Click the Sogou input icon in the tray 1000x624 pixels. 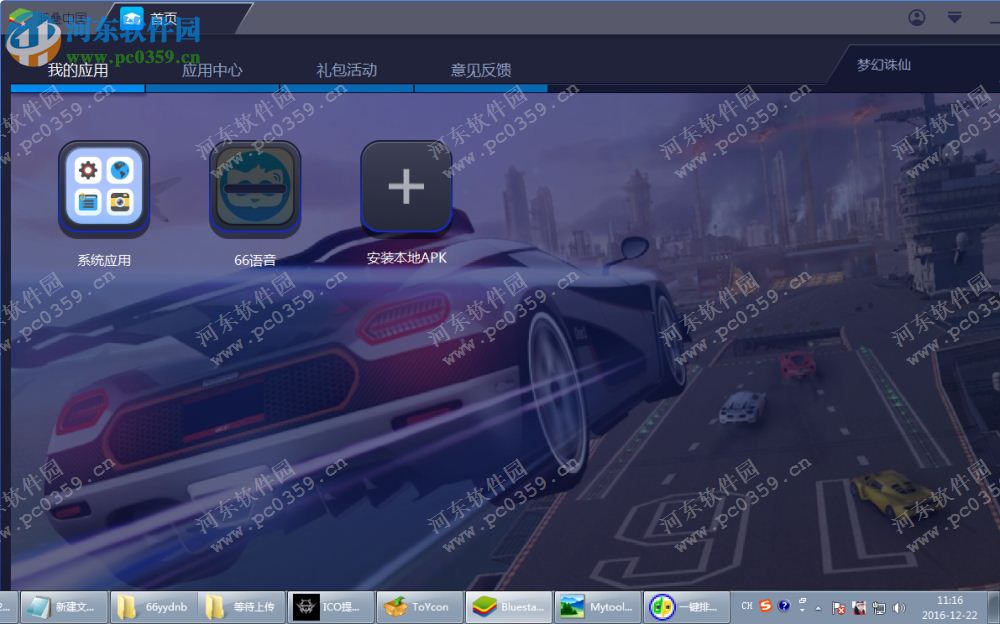coord(765,607)
